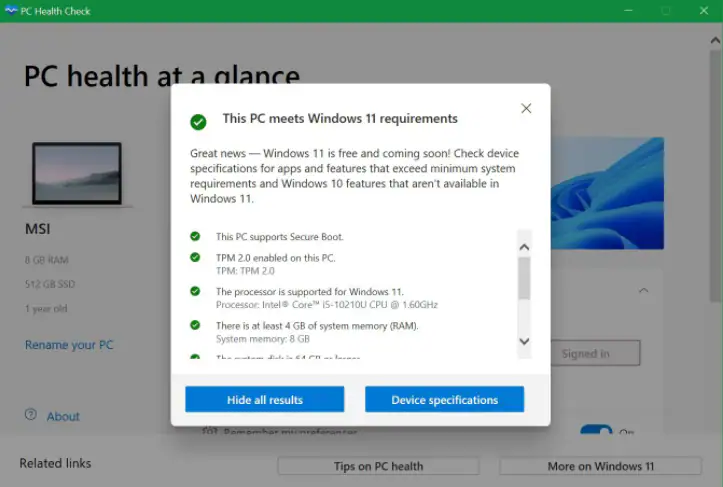Collapse the section chevron behind the dialog
The width and height of the screenshot is (723, 487).
click(644, 291)
